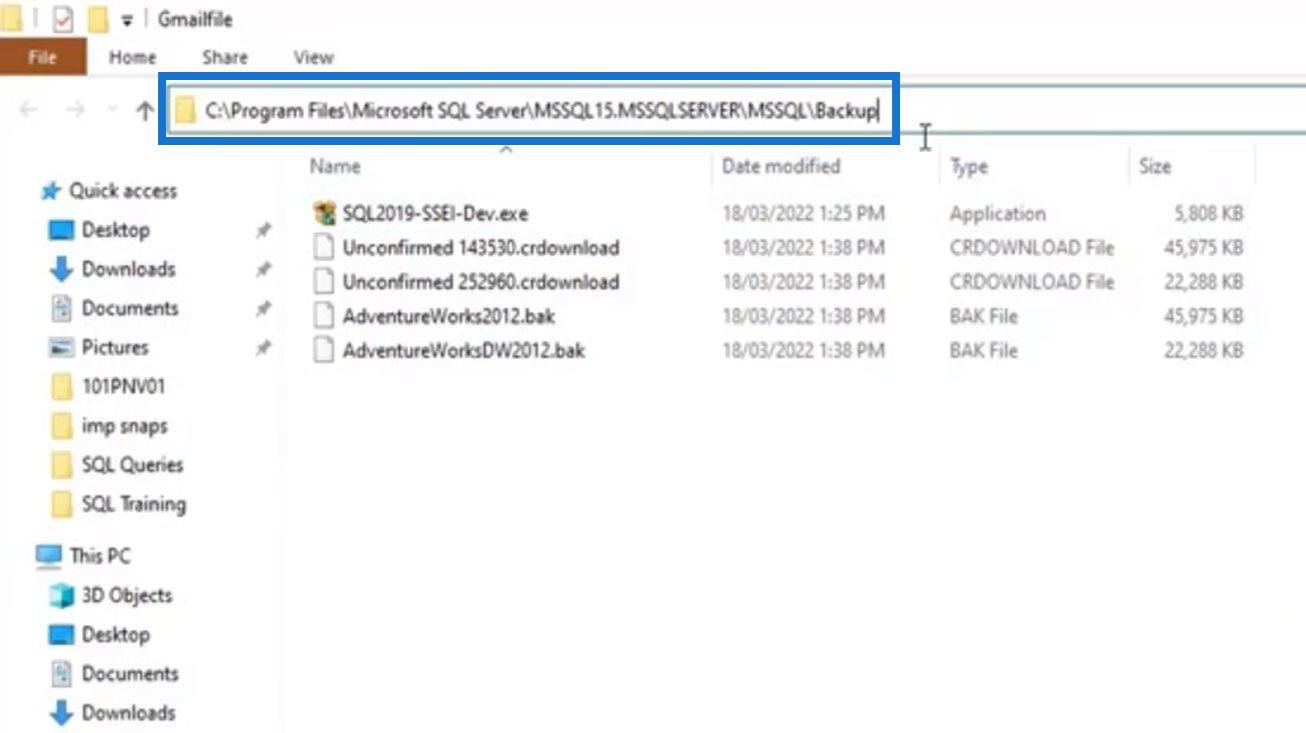Open Quick access in the navigation pane
The height and width of the screenshot is (733, 1306).
[110, 190]
